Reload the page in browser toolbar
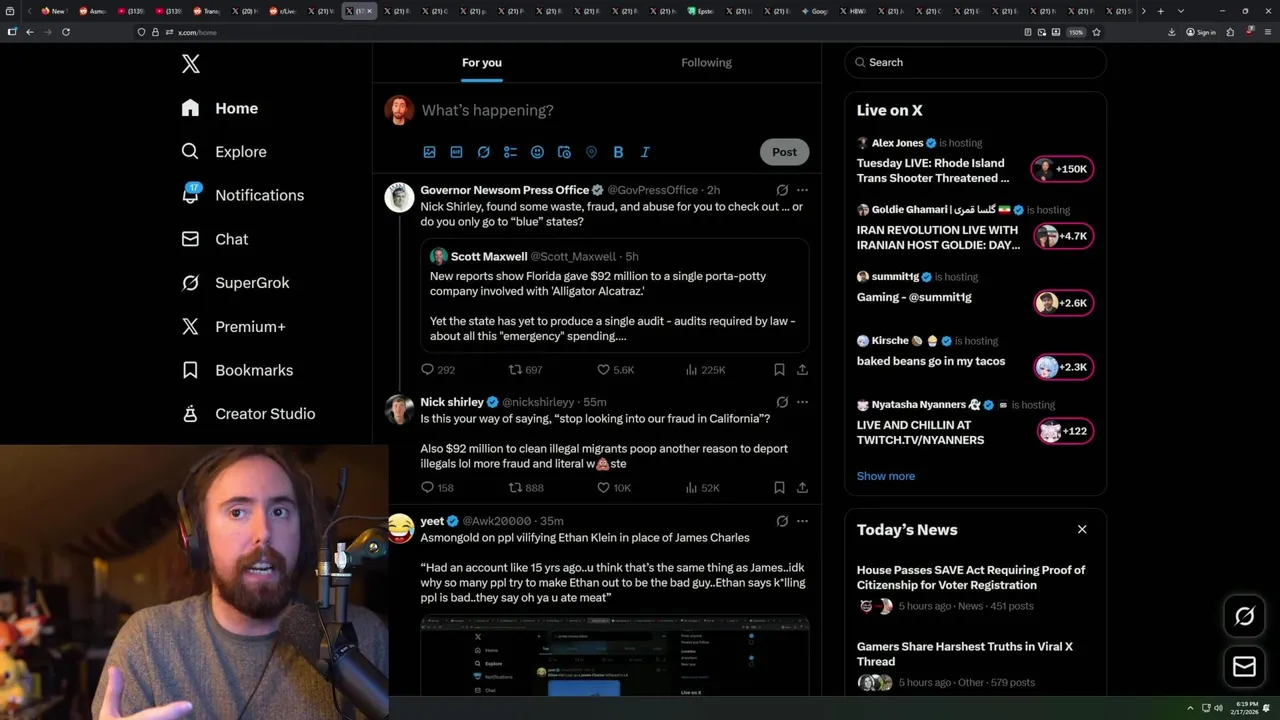Screen dimensions: 1280x720 [66, 32]
